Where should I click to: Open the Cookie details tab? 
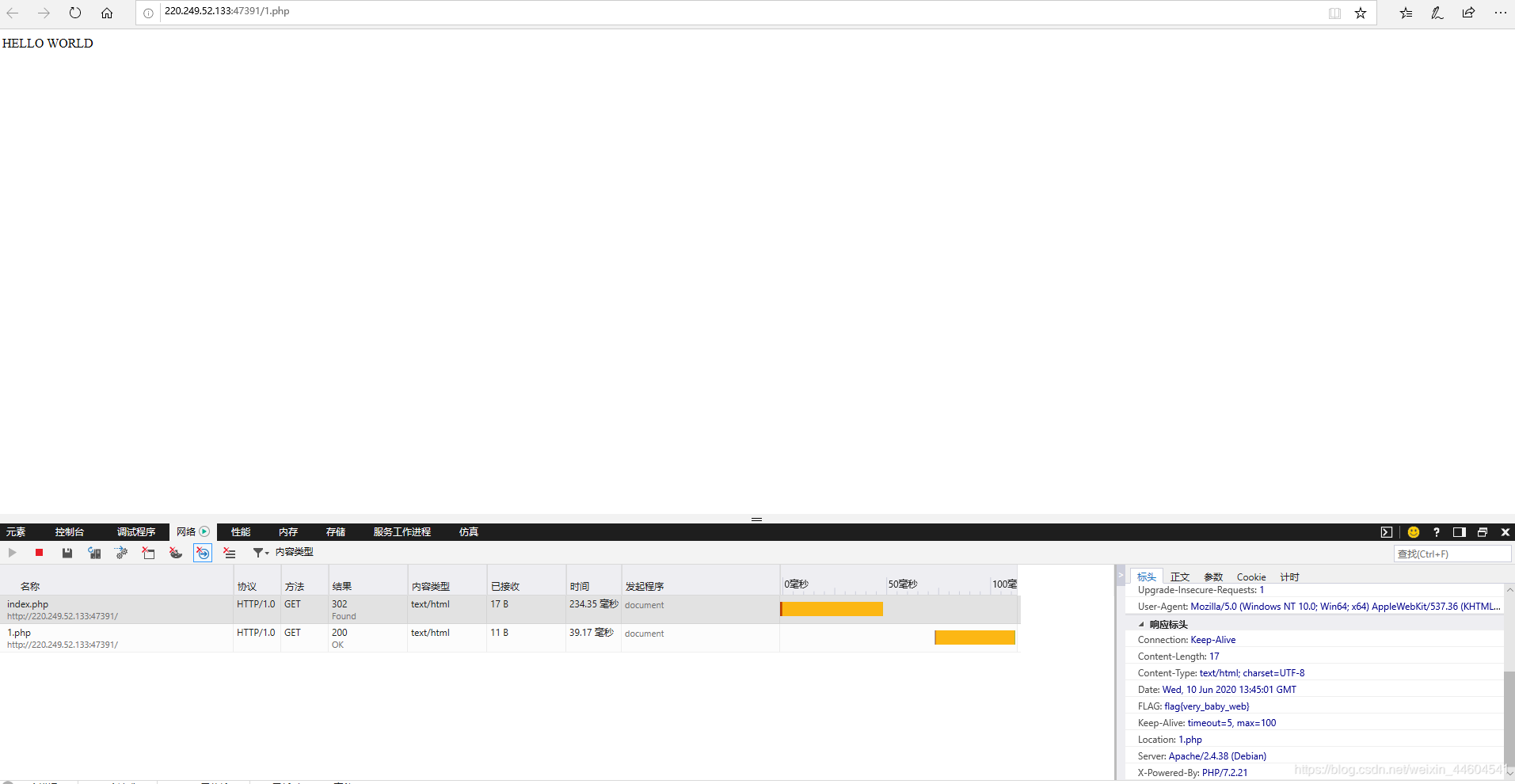(x=1251, y=577)
